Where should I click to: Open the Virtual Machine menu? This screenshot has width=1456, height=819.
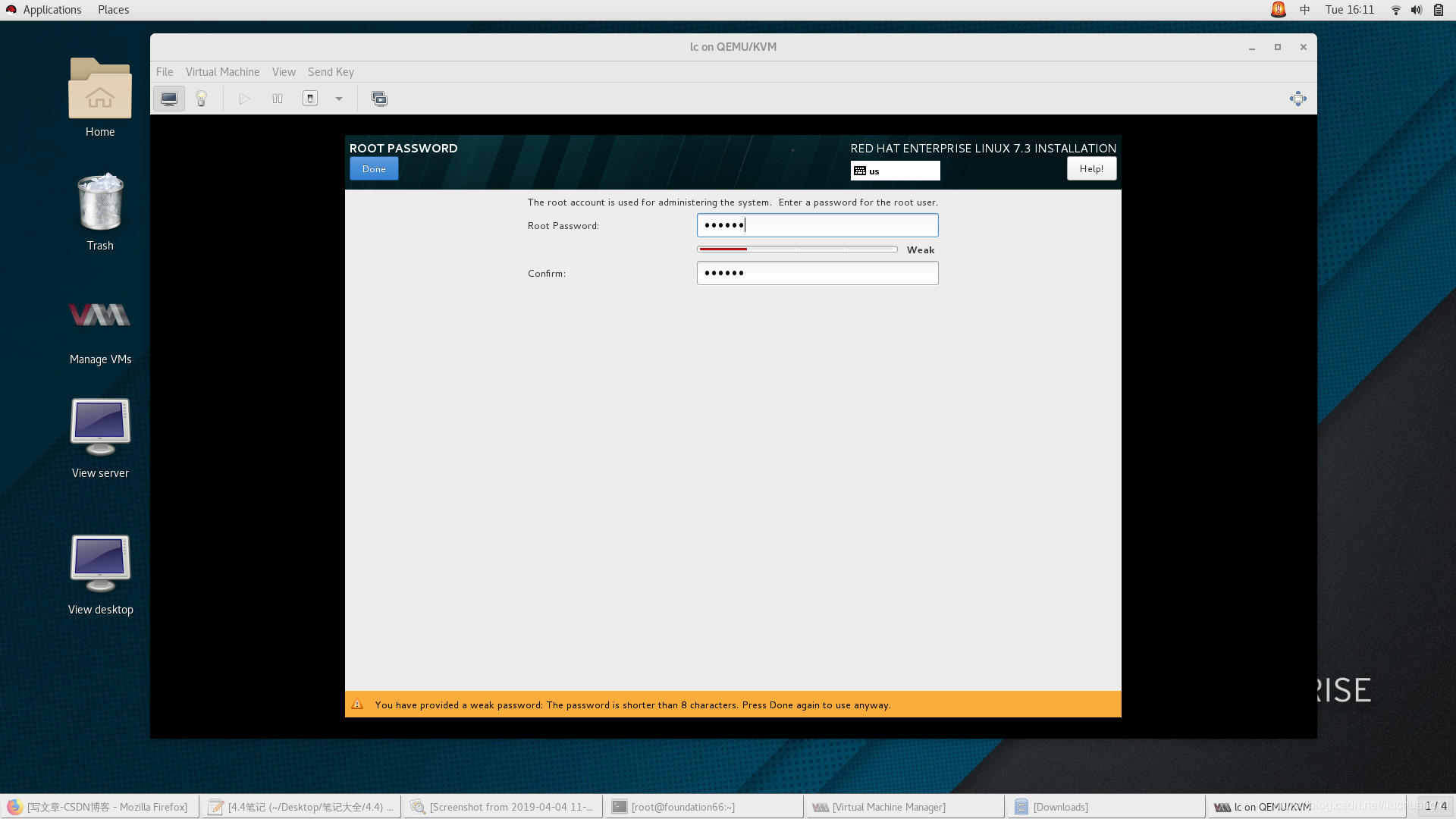click(x=222, y=72)
